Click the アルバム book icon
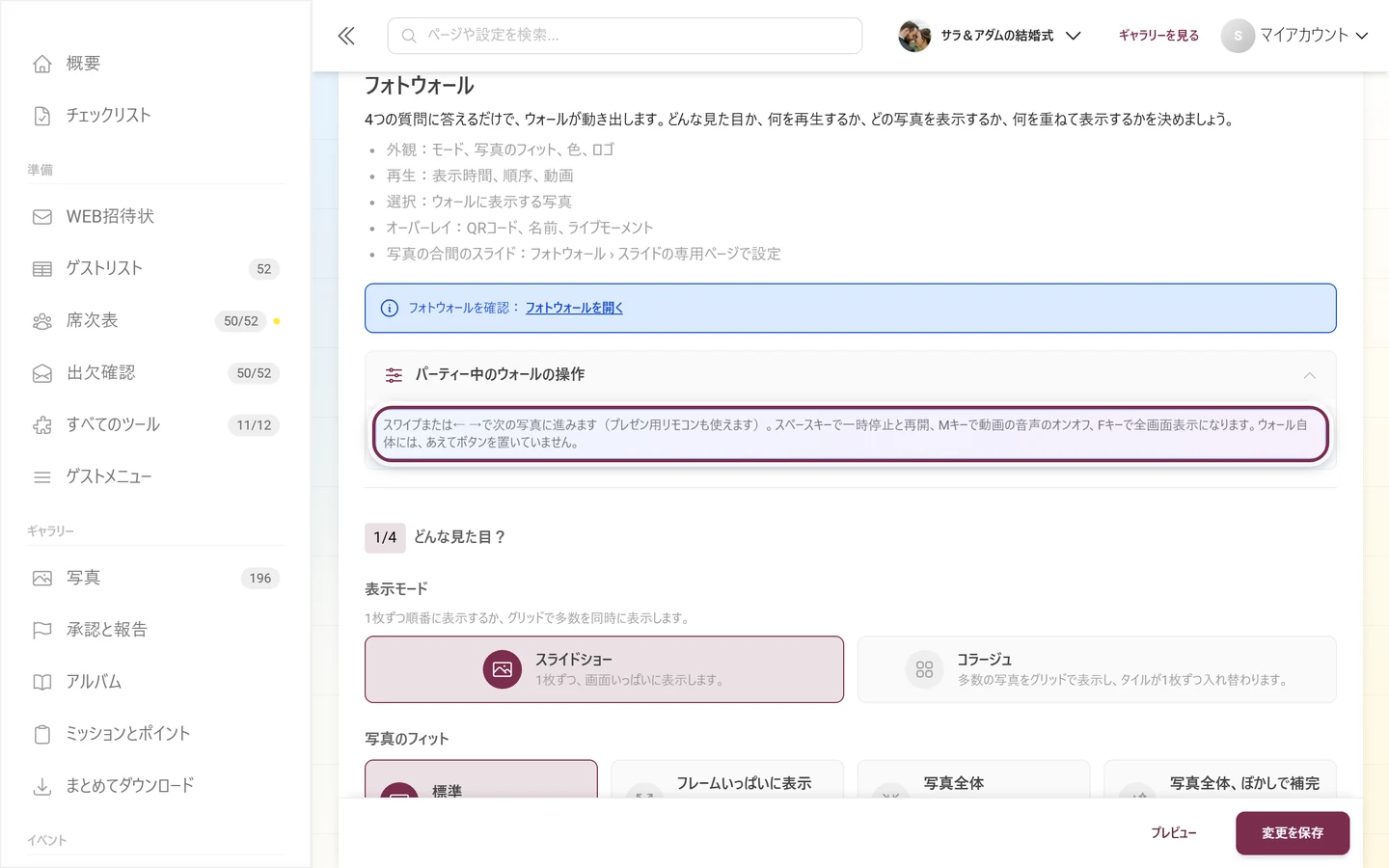The width and height of the screenshot is (1389, 868). tap(42, 683)
